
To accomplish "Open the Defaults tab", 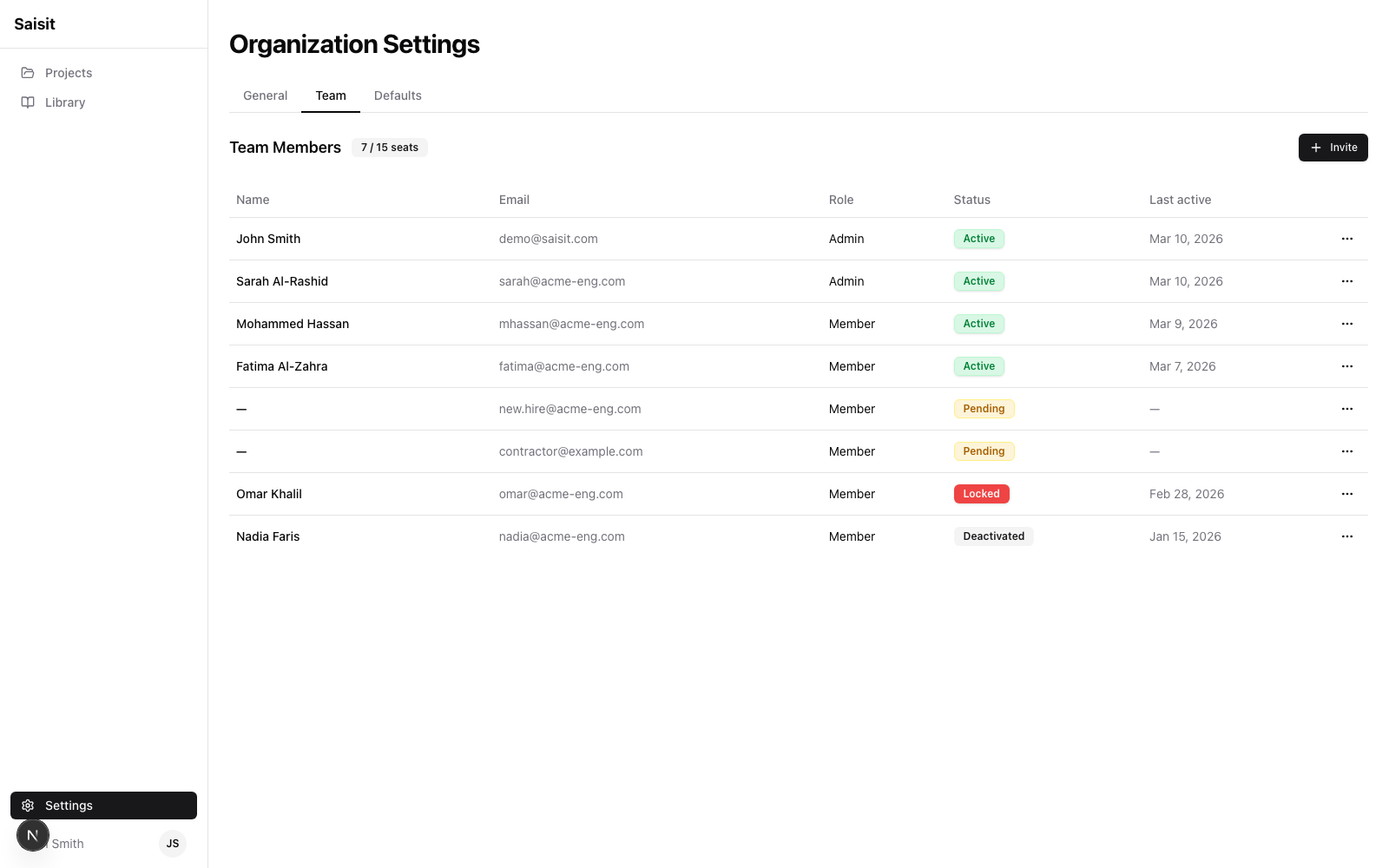I will pos(398,95).
